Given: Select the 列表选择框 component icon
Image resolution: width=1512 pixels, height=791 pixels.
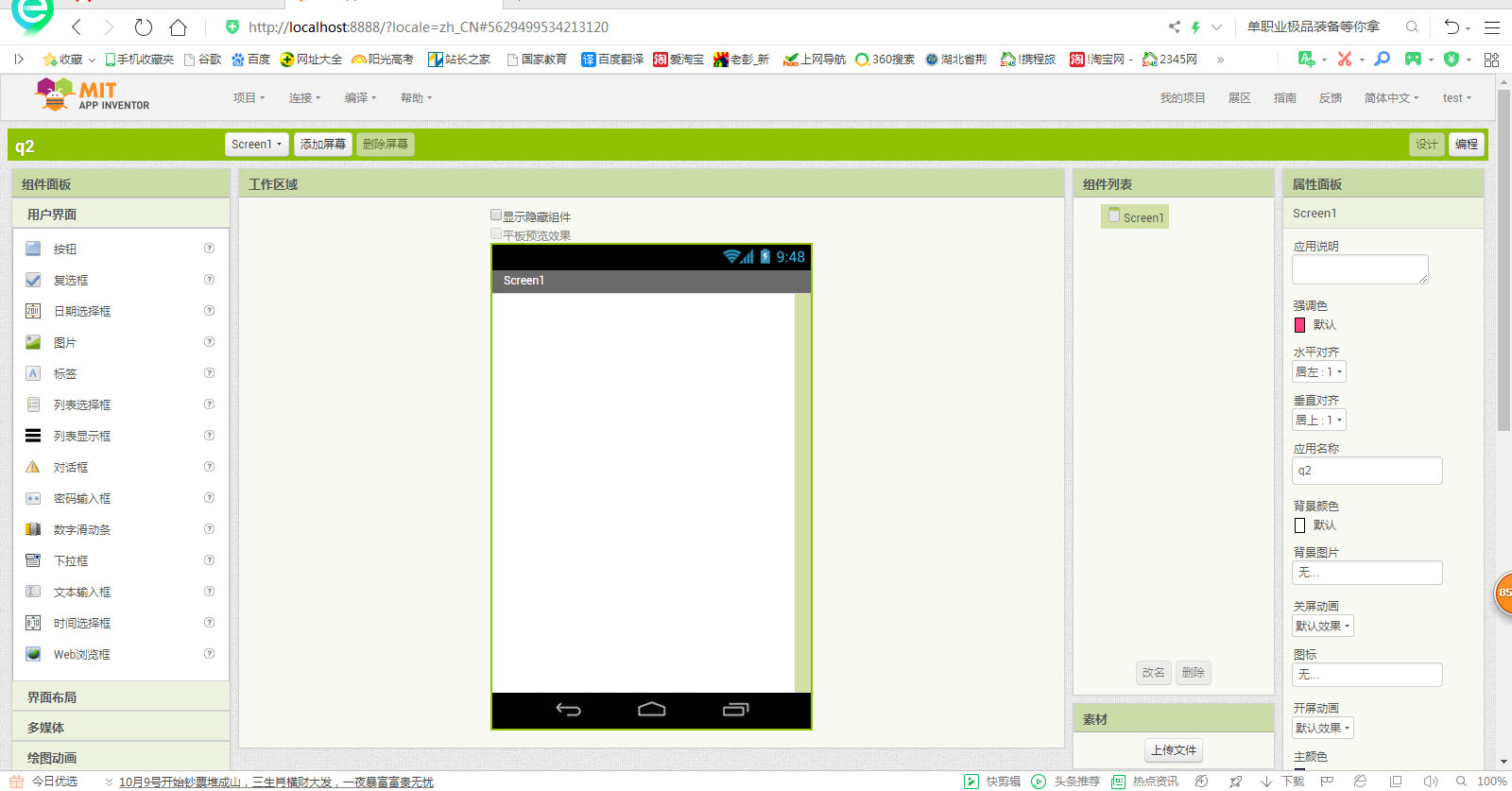Looking at the screenshot, I should click(x=33, y=404).
